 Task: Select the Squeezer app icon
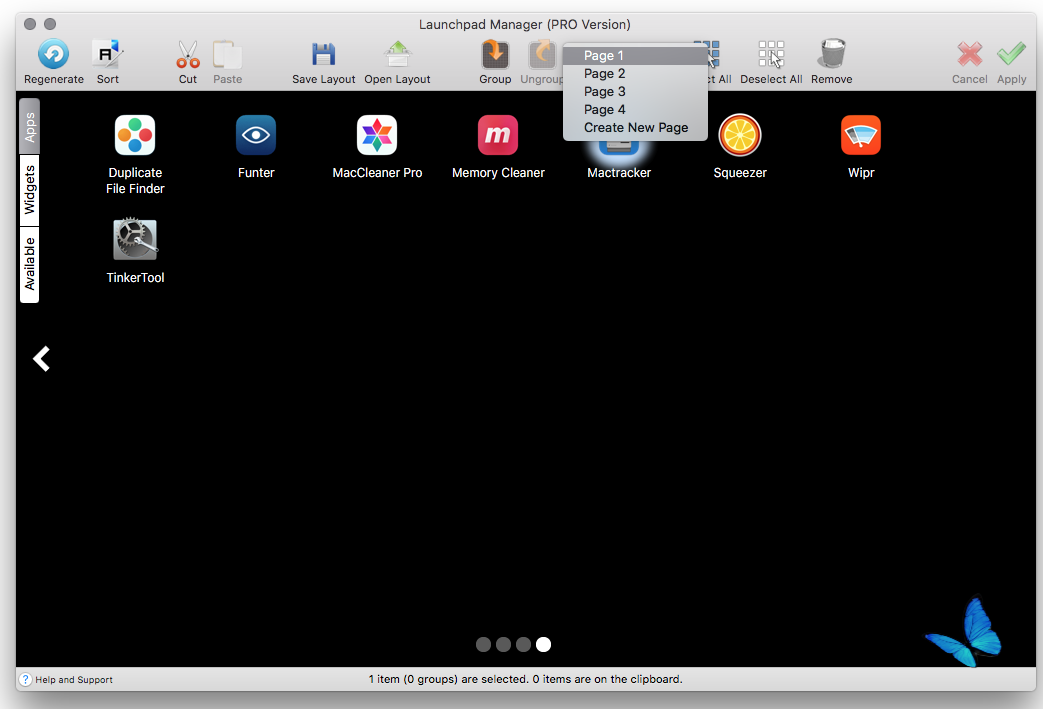point(740,135)
